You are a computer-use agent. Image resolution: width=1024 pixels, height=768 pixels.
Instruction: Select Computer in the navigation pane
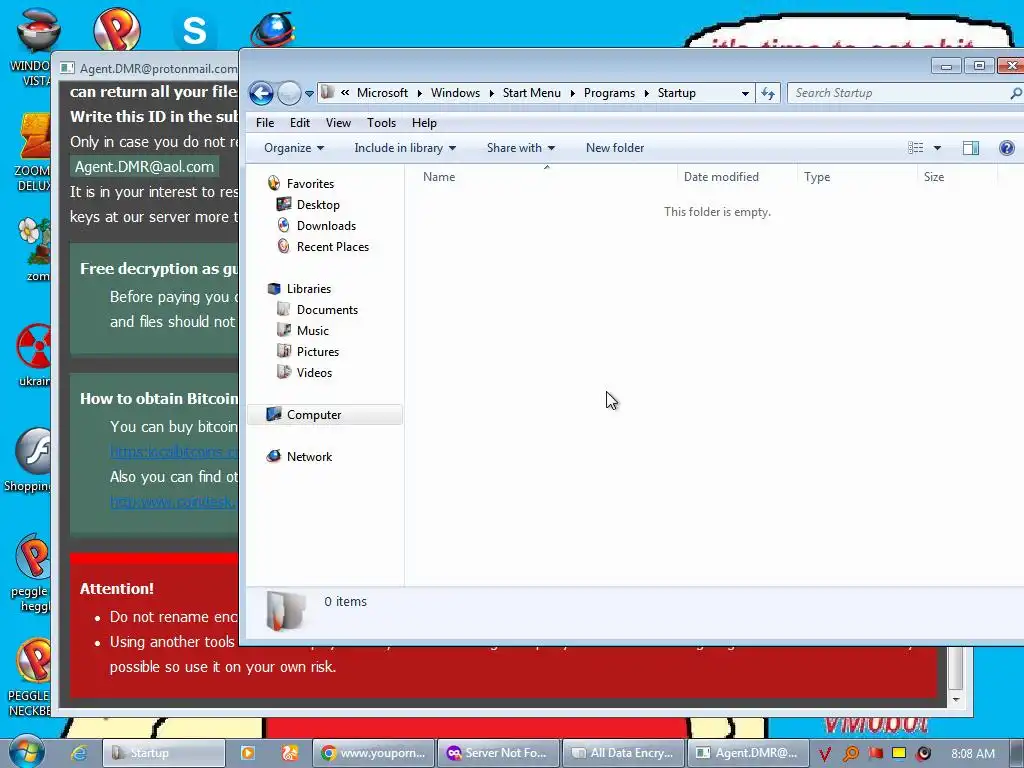click(x=325, y=415)
